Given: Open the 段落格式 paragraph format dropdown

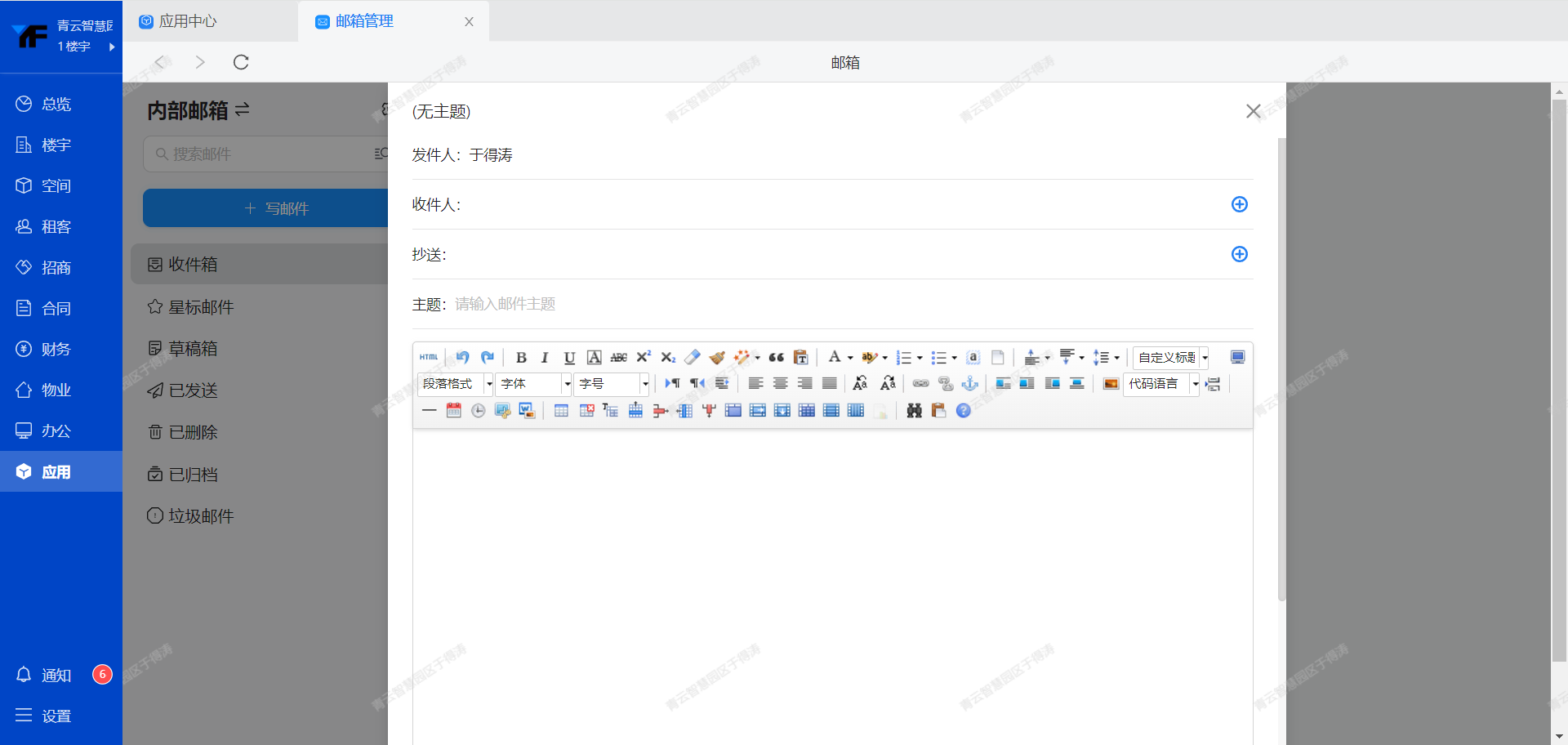Looking at the screenshot, I should tap(455, 384).
